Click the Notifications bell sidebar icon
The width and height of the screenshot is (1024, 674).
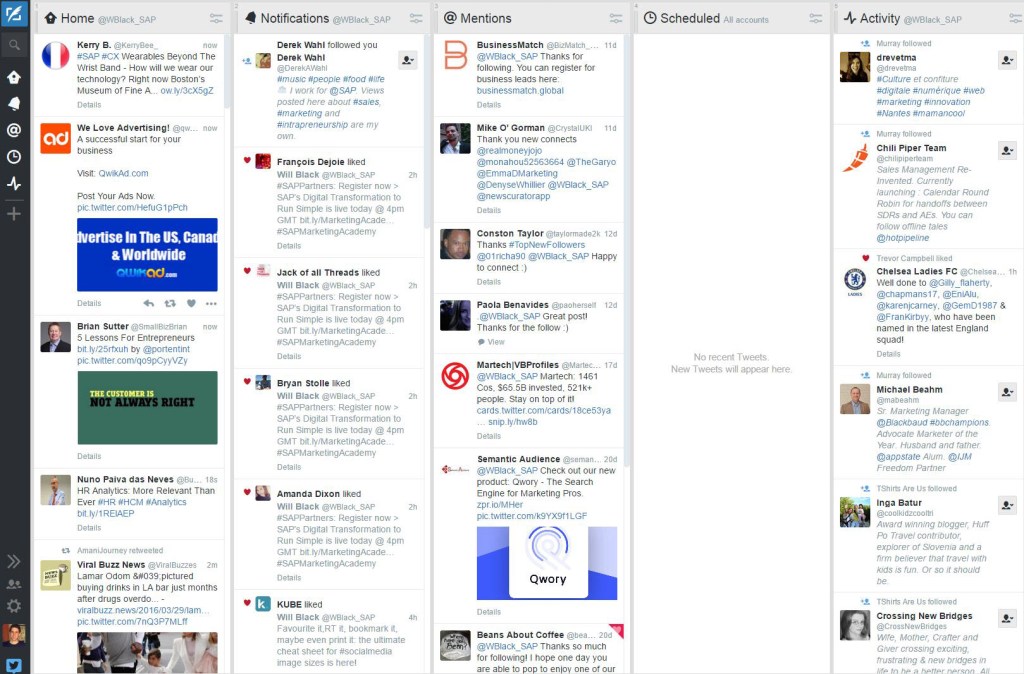click(x=14, y=103)
